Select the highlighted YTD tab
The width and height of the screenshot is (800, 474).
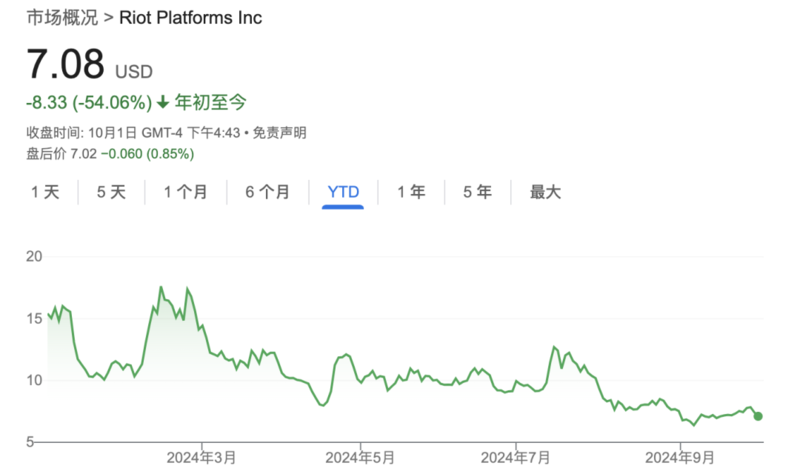coord(343,192)
